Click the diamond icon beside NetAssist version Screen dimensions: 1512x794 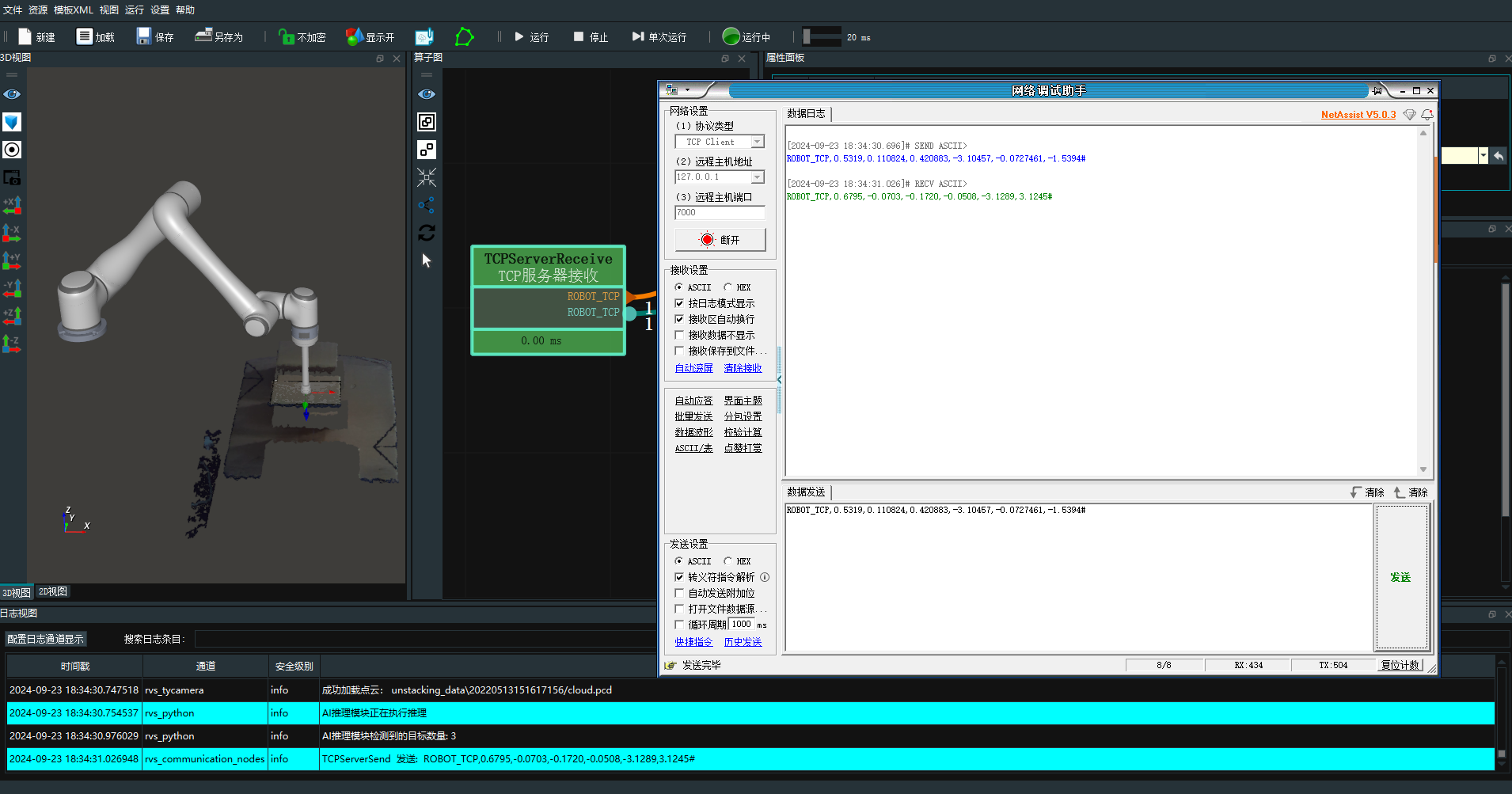pyautogui.click(x=1409, y=115)
